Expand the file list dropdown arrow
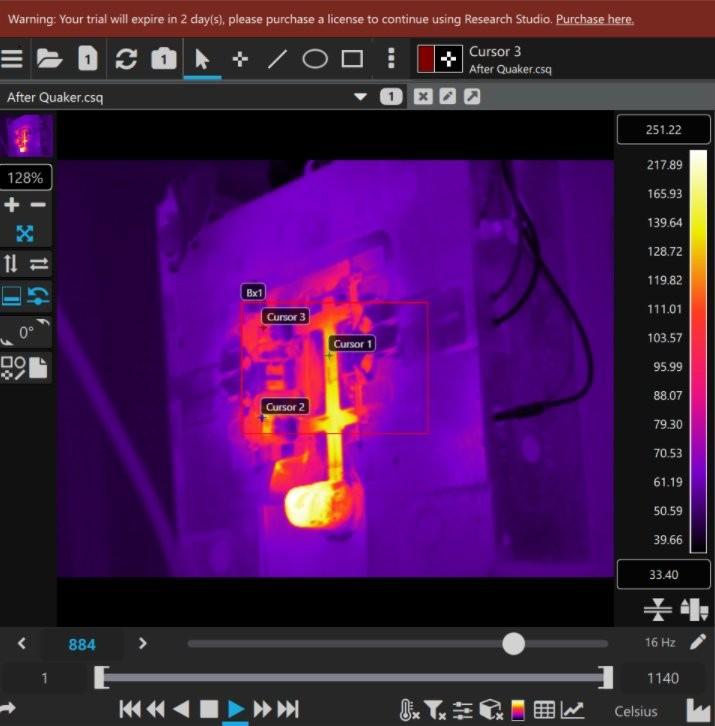Image resolution: width=715 pixels, height=726 pixels. tap(360, 97)
